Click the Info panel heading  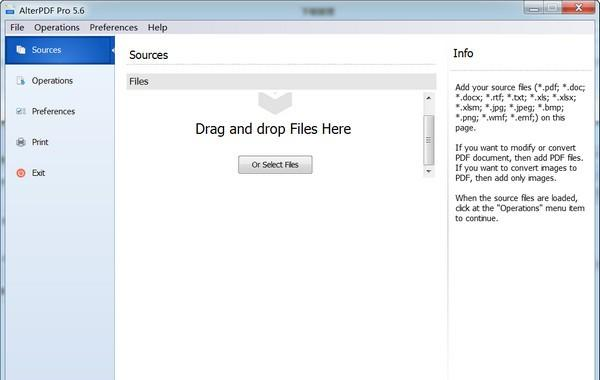[x=463, y=53]
